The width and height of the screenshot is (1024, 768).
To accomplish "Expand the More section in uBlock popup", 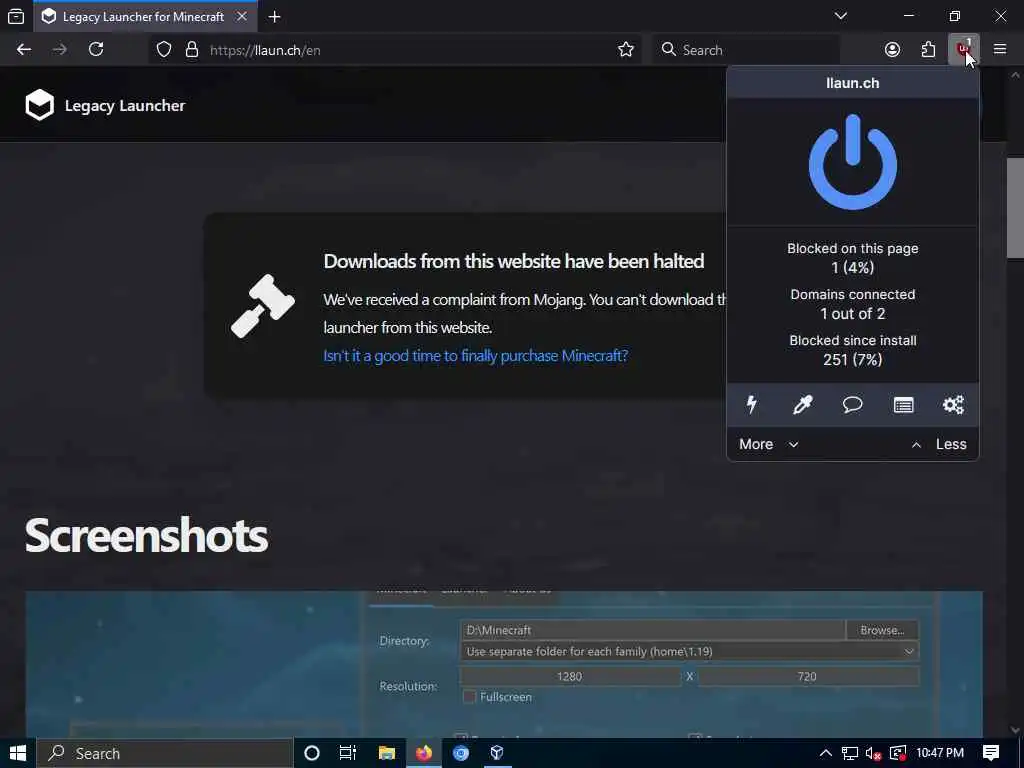I will point(769,444).
